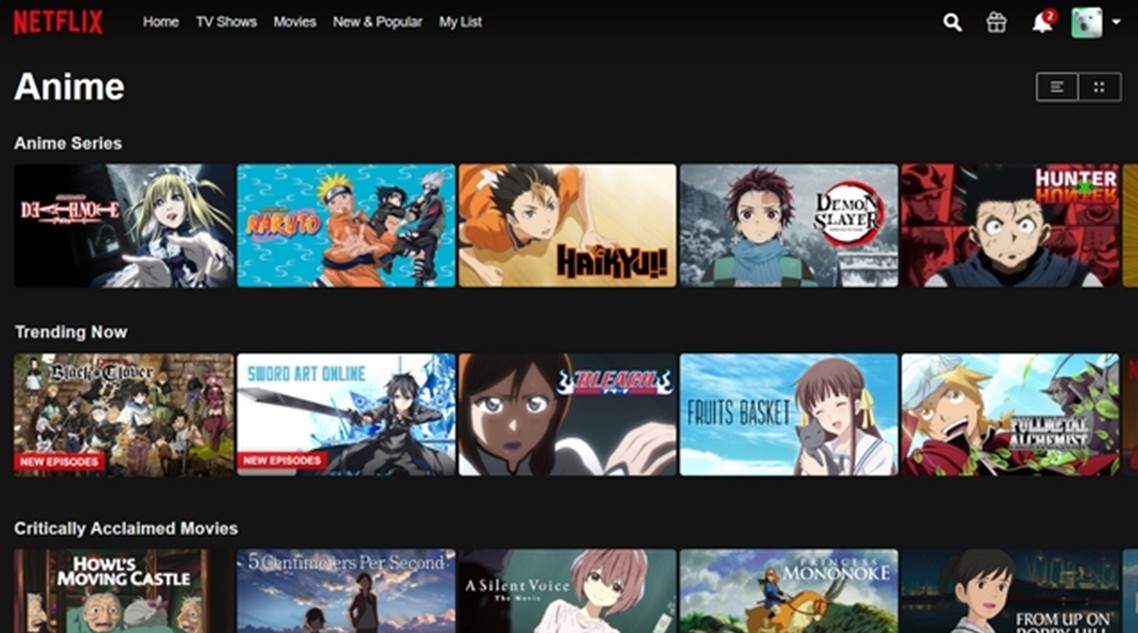Go to the Home menu item
The image size is (1138, 633).
[160, 22]
